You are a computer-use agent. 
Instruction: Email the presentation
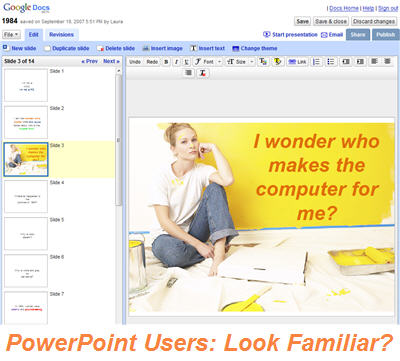332,35
